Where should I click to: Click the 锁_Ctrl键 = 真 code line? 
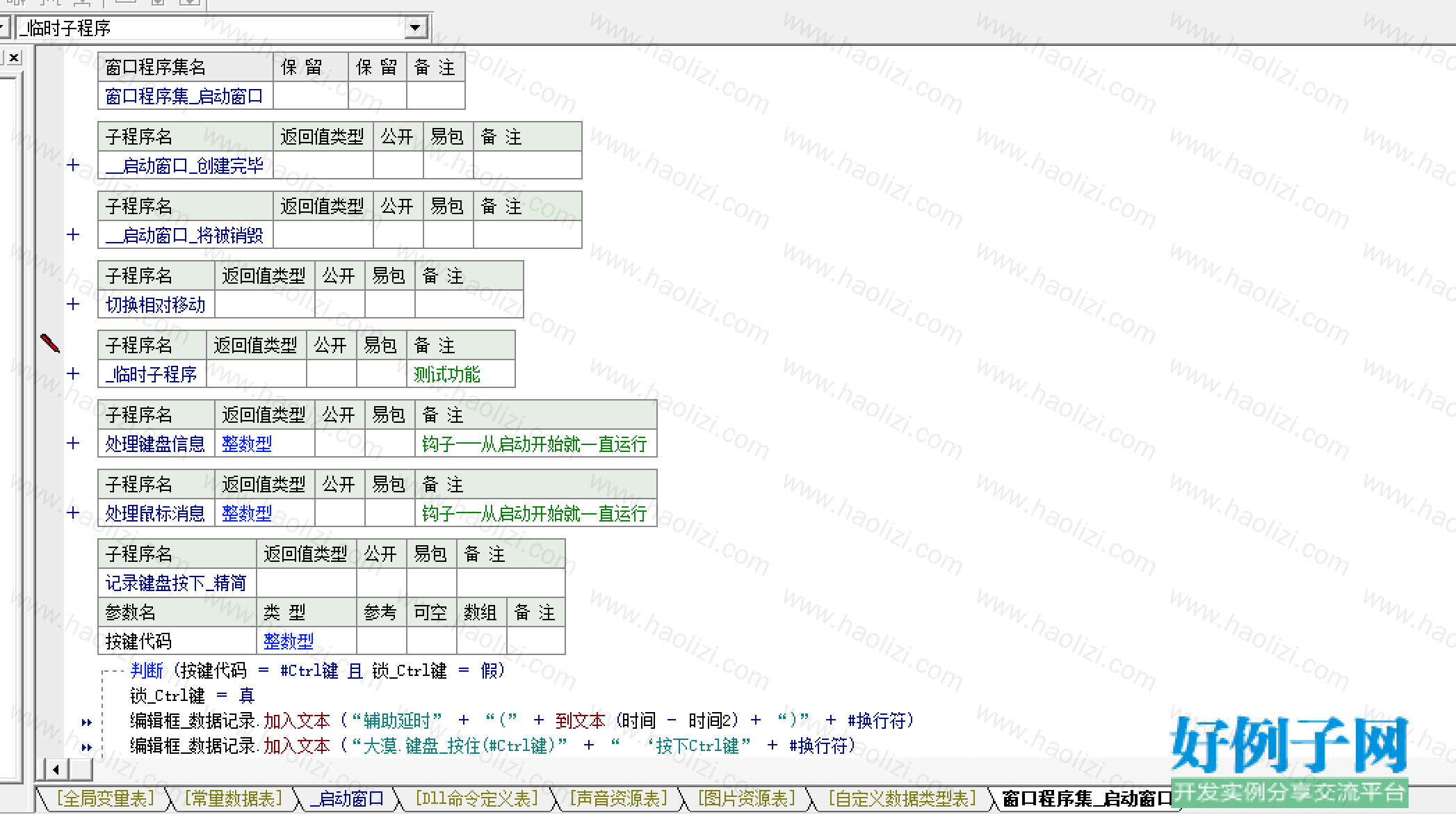point(193,695)
